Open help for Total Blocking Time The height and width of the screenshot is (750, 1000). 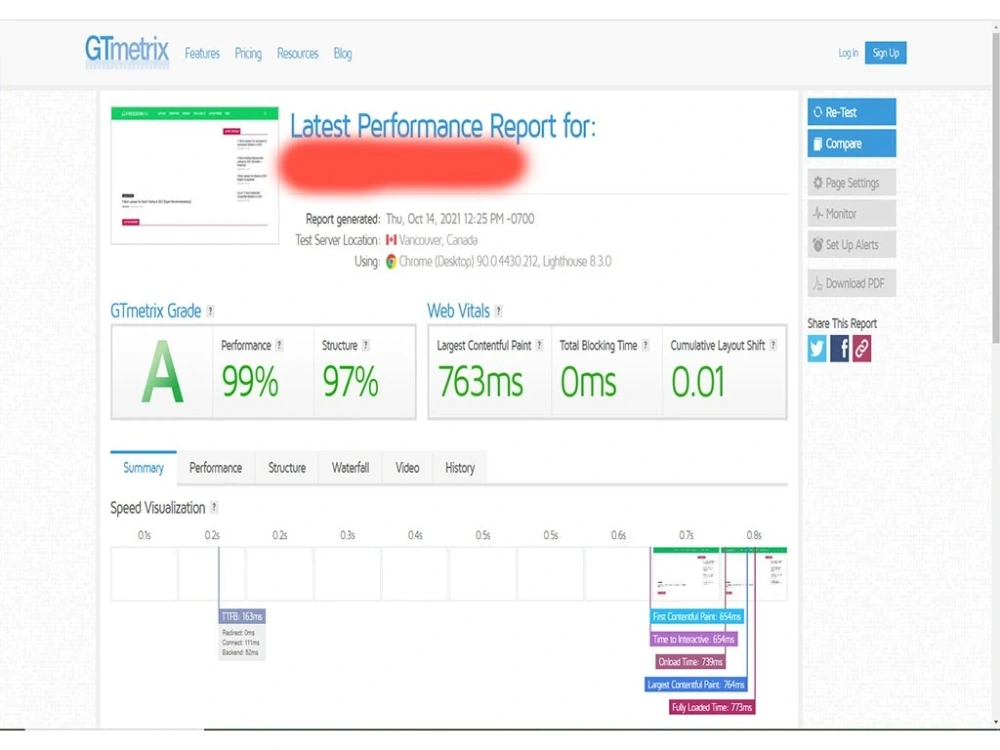[x=645, y=345]
